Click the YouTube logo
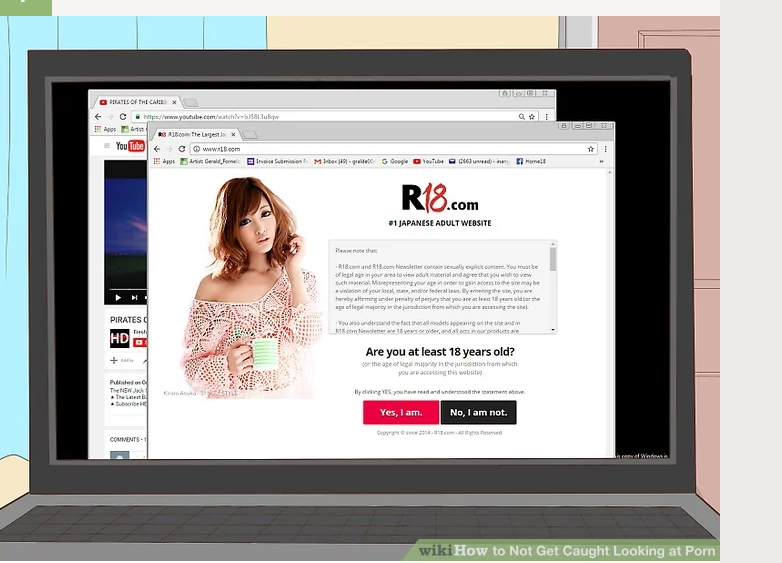The image size is (782, 563). [130, 146]
